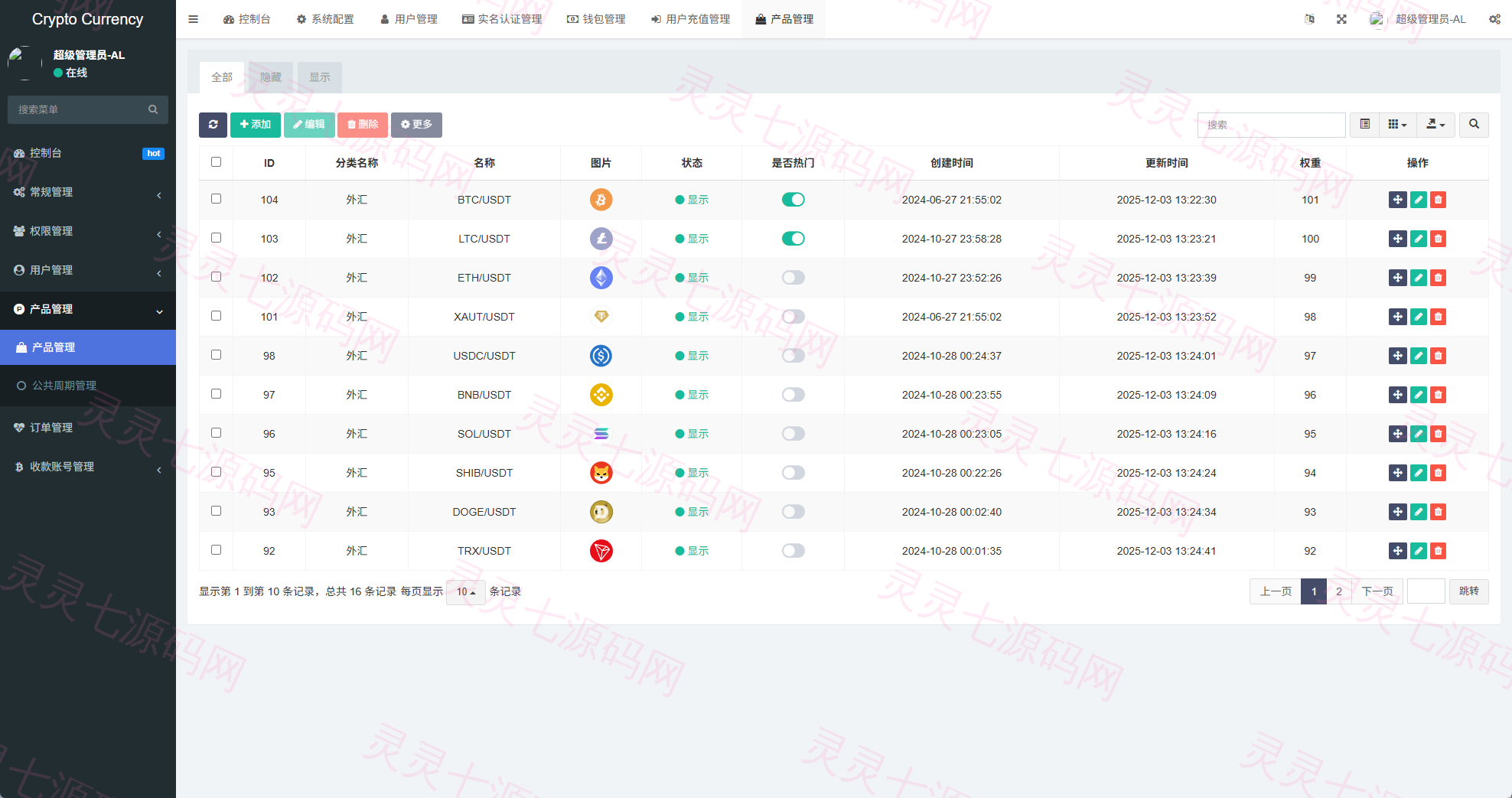Expand the 收款账号管理 sidebar menu
This screenshot has height=798, width=1512.
click(x=88, y=467)
